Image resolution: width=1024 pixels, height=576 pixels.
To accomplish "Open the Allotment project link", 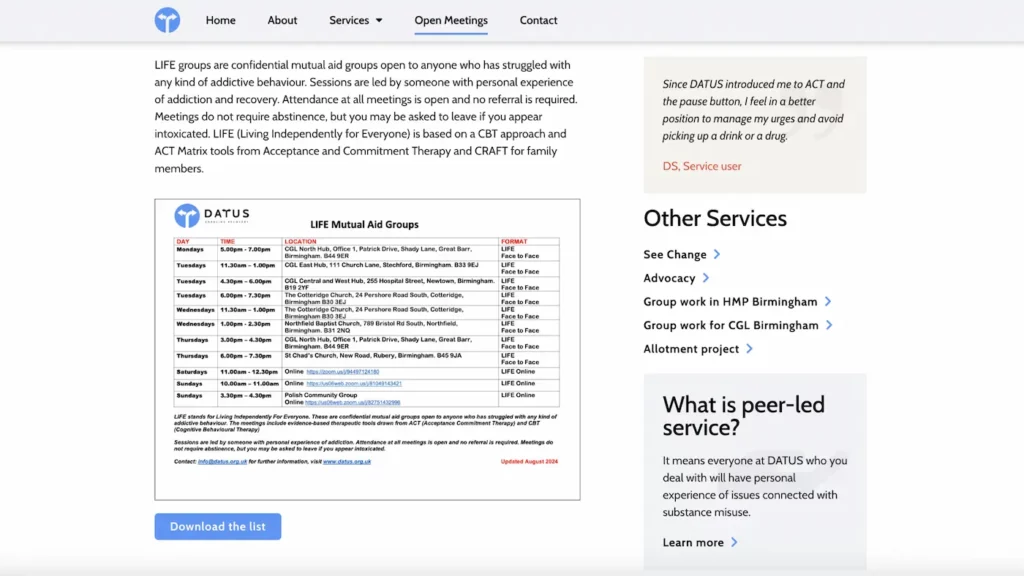I will (691, 349).
